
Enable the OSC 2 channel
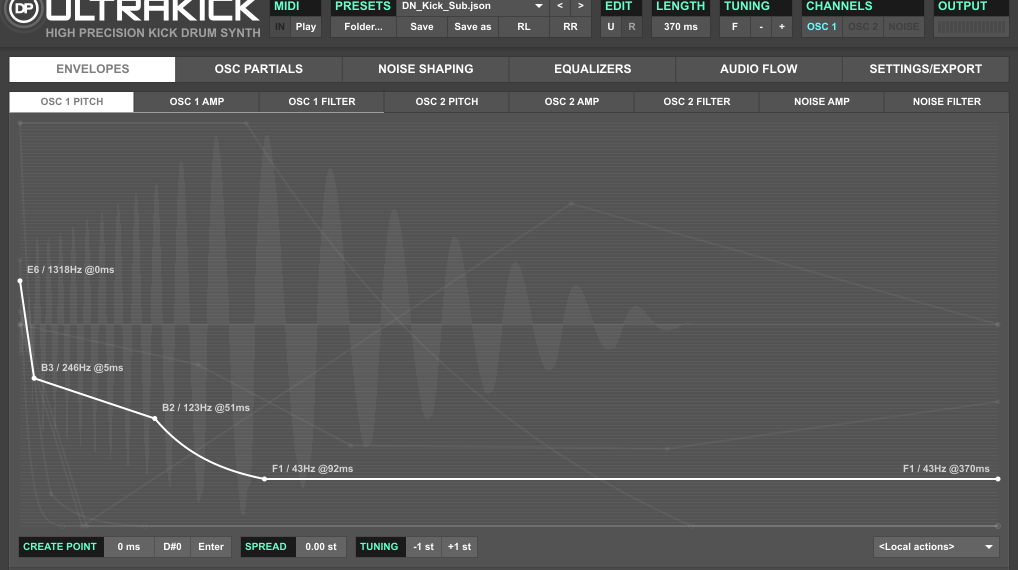[x=863, y=26]
